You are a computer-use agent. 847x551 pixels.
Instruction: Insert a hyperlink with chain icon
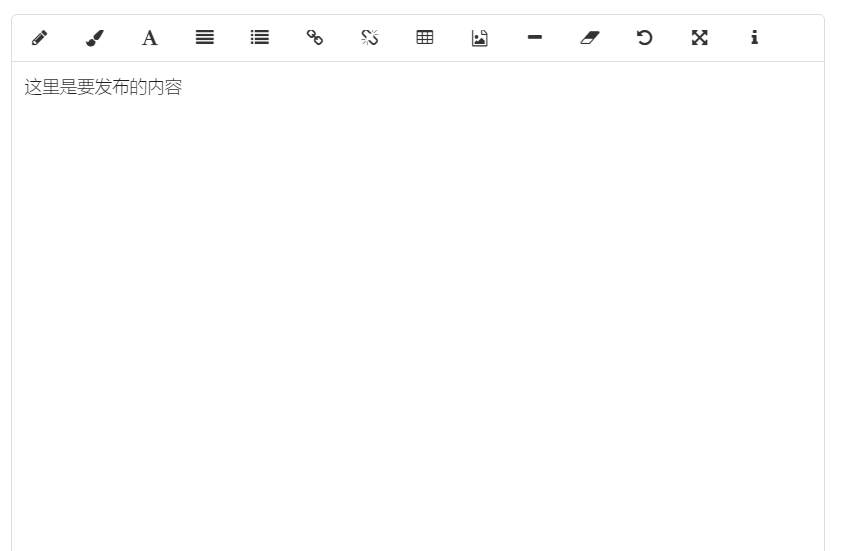click(315, 38)
